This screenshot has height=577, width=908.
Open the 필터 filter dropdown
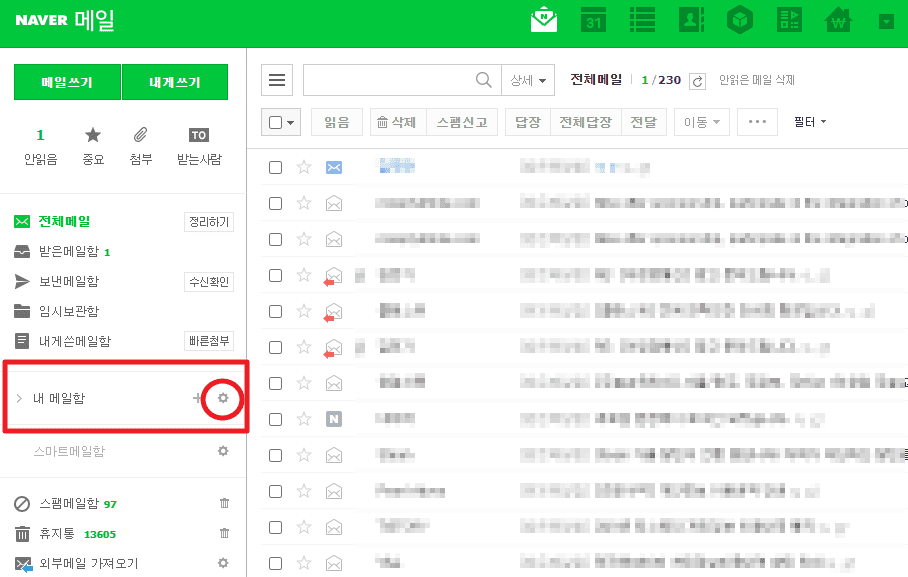coord(810,122)
